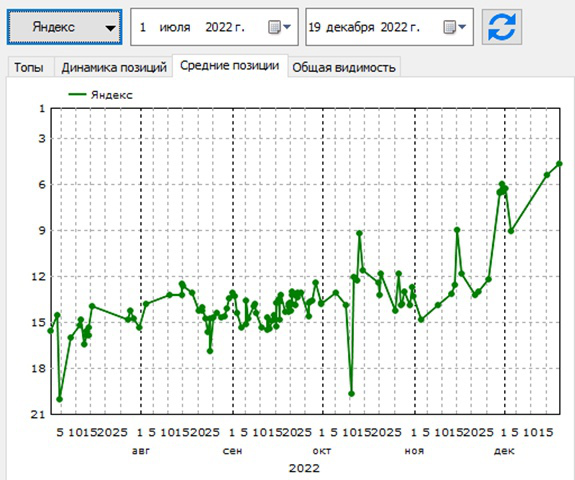This screenshot has width=575, height=480.
Task: Click the окт month label on the axis
Action: 322,451
